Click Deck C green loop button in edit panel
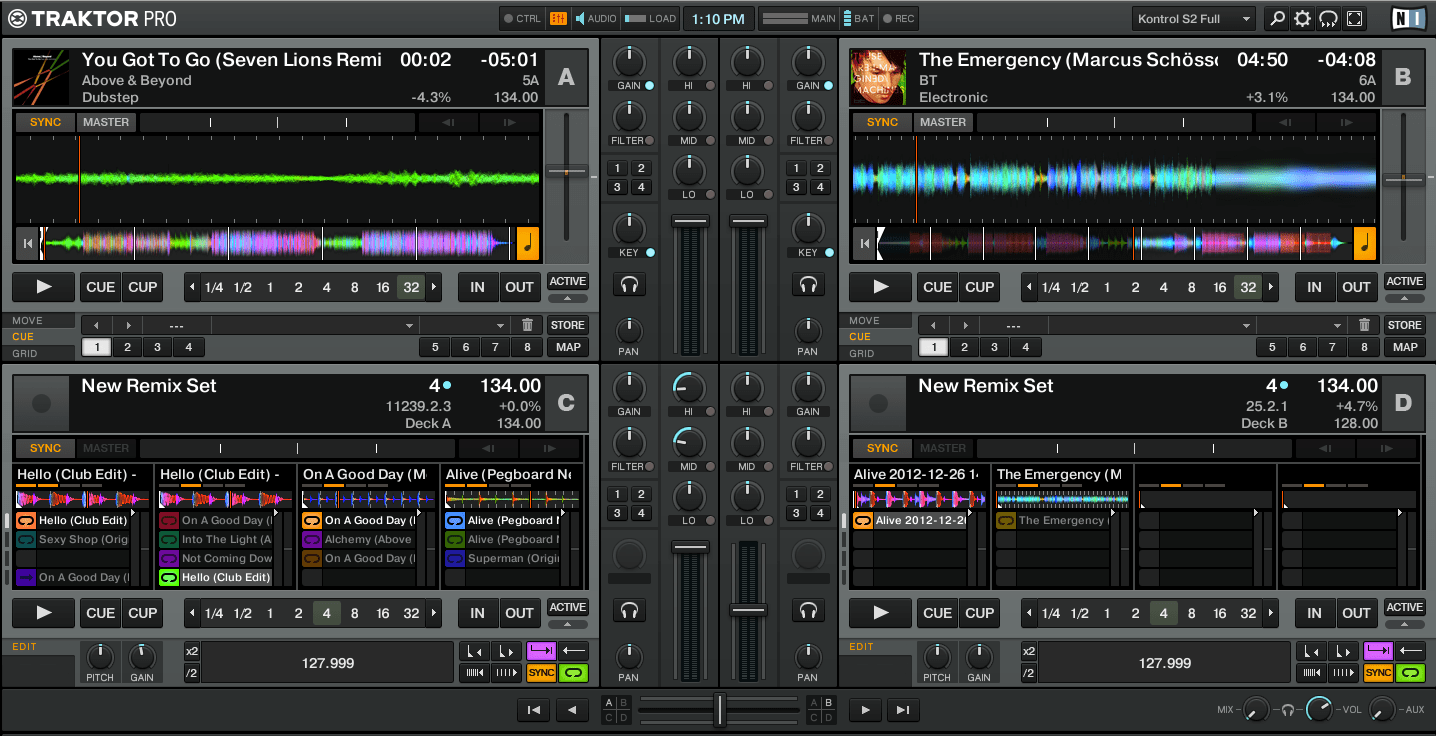Image resolution: width=1436 pixels, height=736 pixels. [573, 673]
